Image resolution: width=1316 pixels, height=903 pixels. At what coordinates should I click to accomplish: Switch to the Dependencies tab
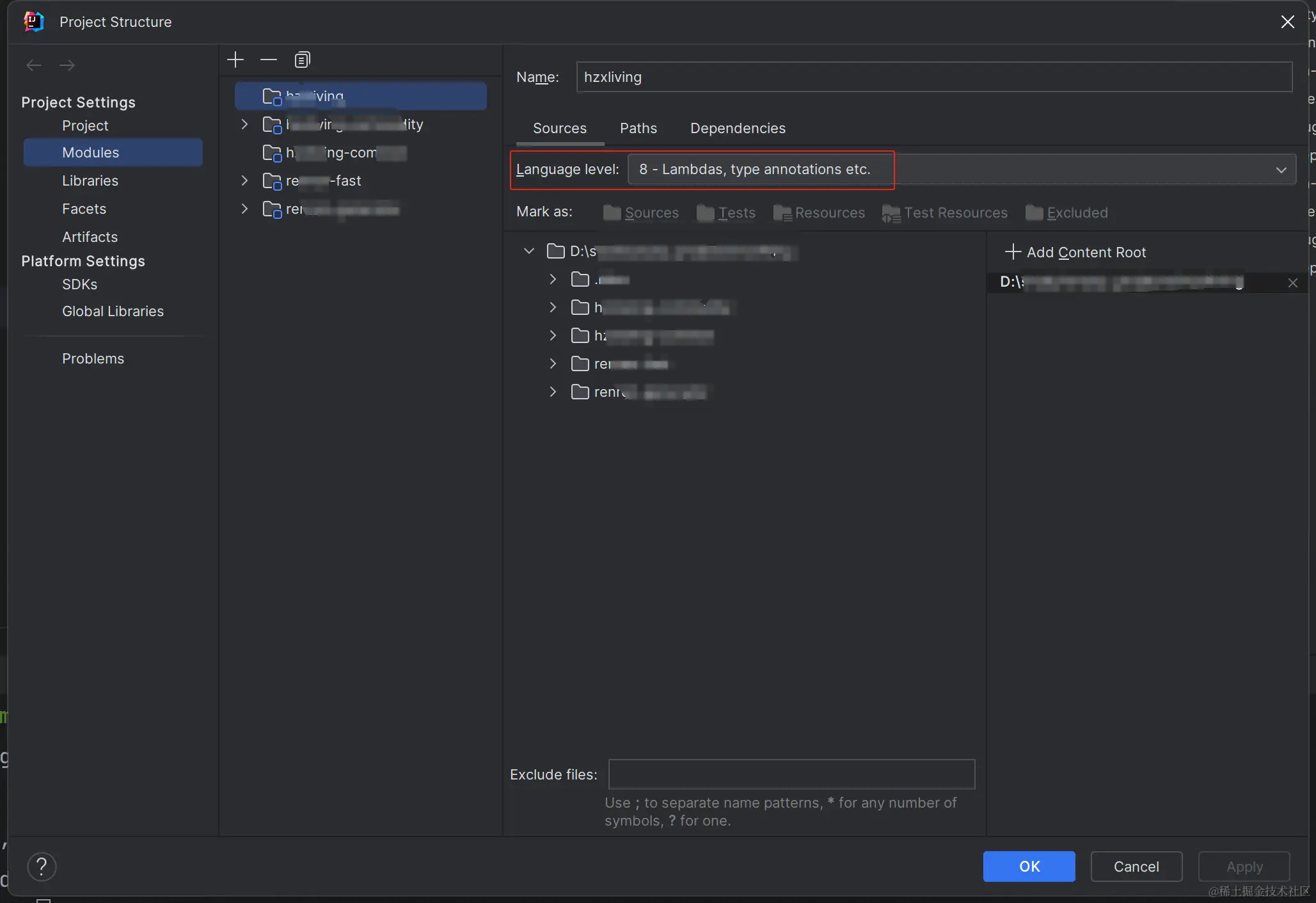point(738,128)
